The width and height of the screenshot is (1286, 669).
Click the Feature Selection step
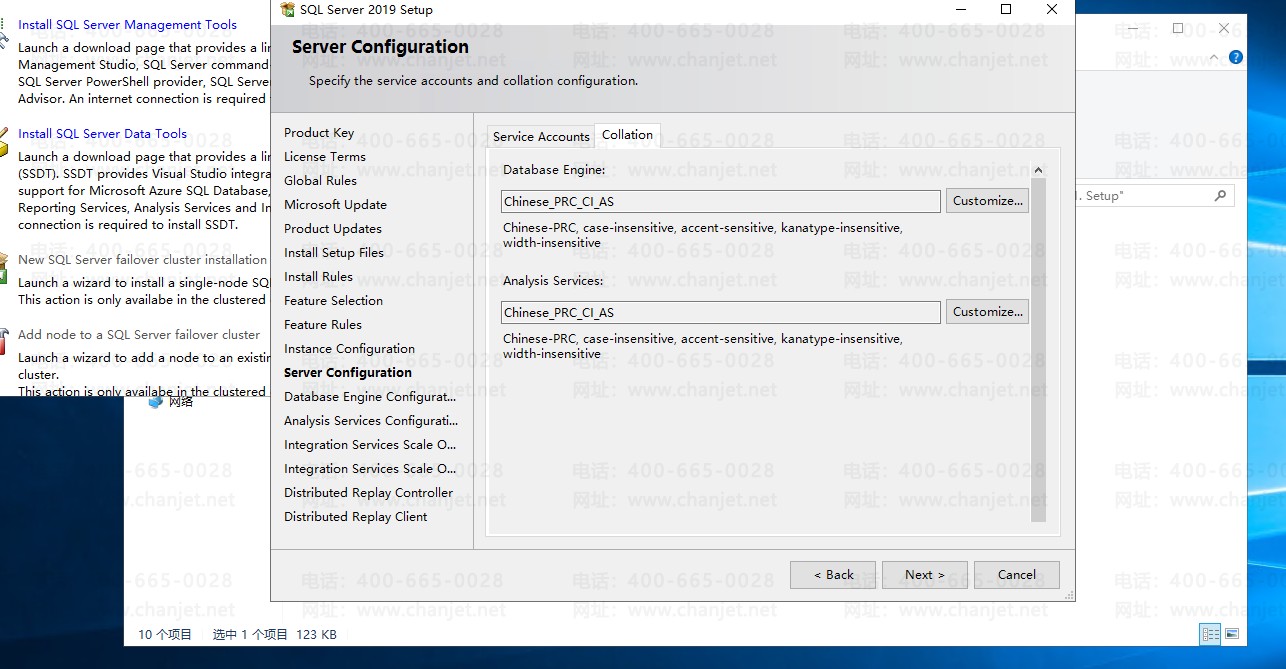click(x=333, y=301)
